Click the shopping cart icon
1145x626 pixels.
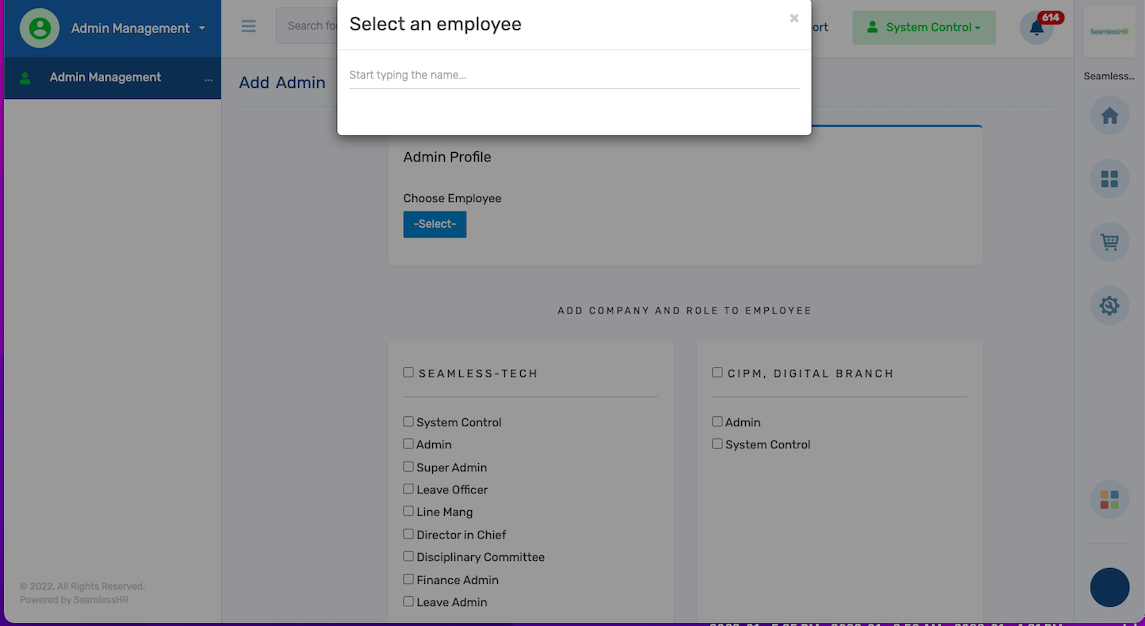1109,241
